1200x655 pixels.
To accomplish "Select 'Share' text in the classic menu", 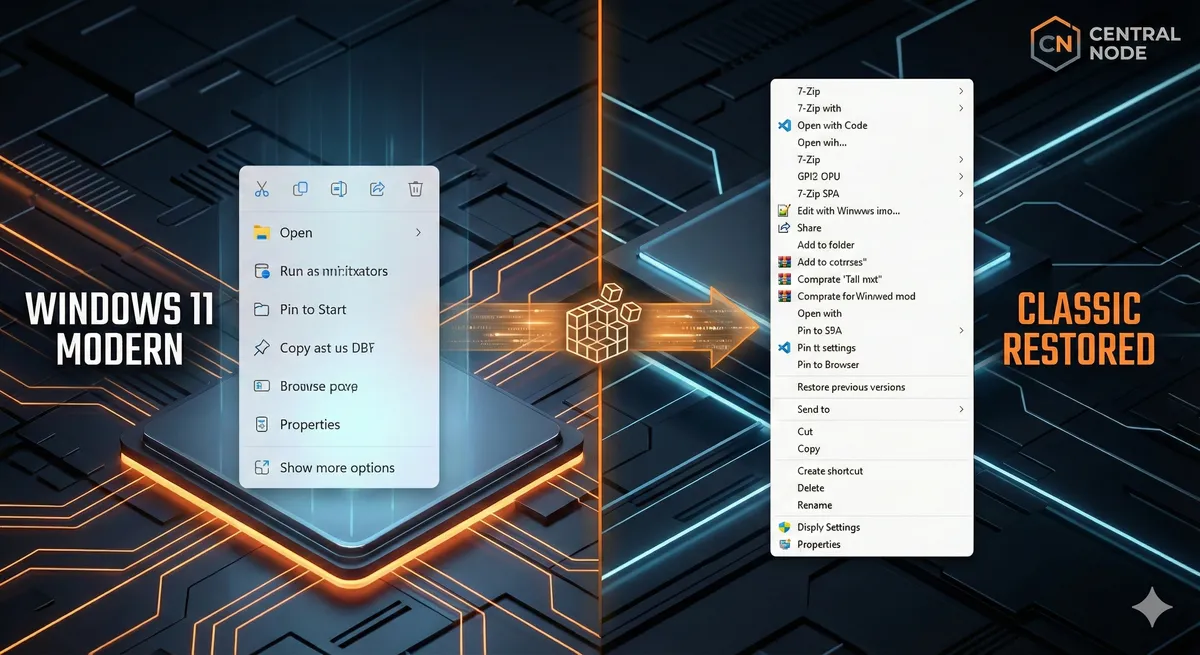I will [809, 228].
